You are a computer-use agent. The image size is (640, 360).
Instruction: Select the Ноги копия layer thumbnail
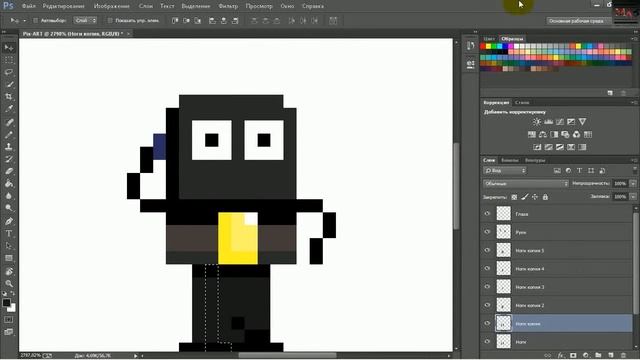pos(503,323)
